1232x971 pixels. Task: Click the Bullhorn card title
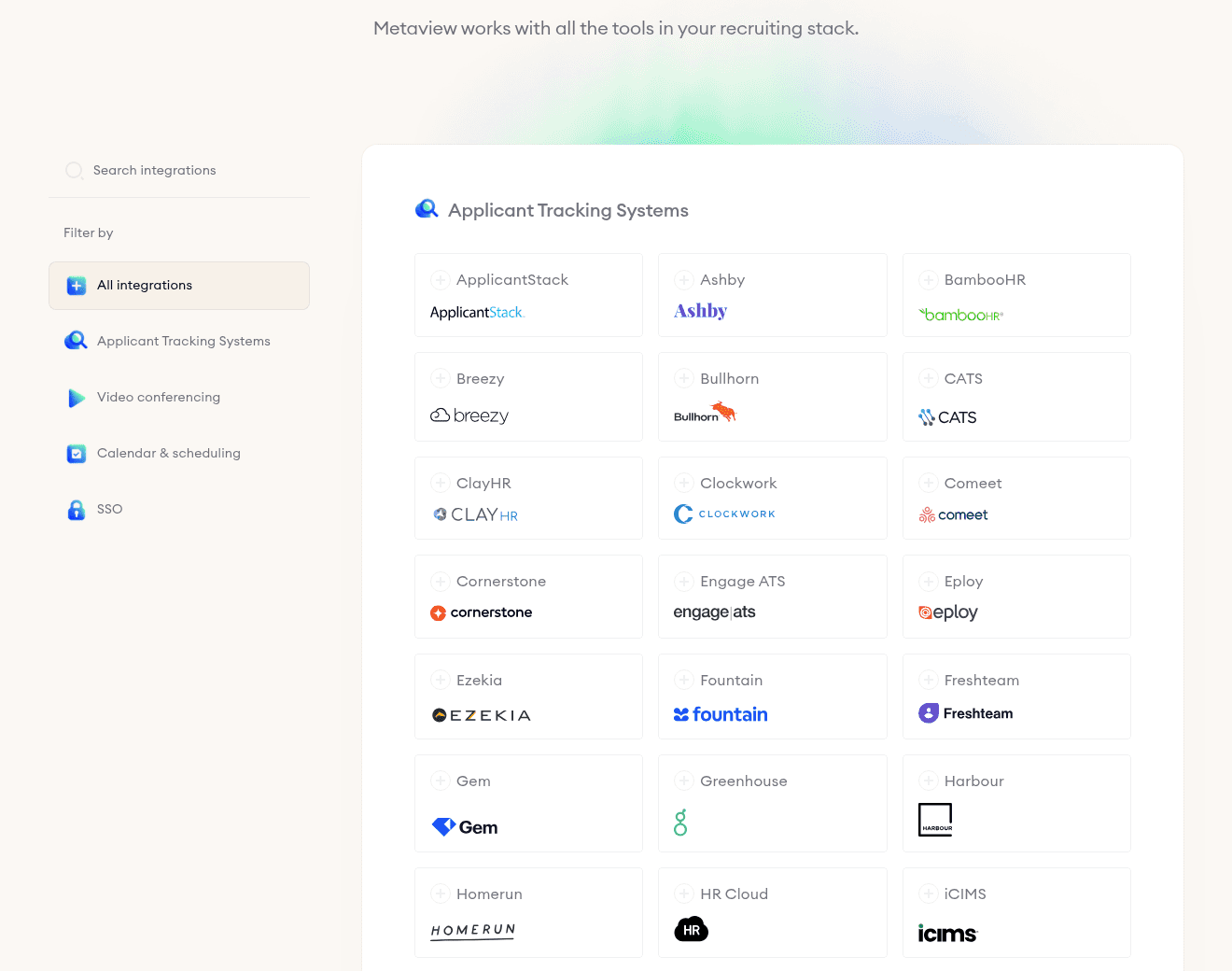click(x=730, y=379)
